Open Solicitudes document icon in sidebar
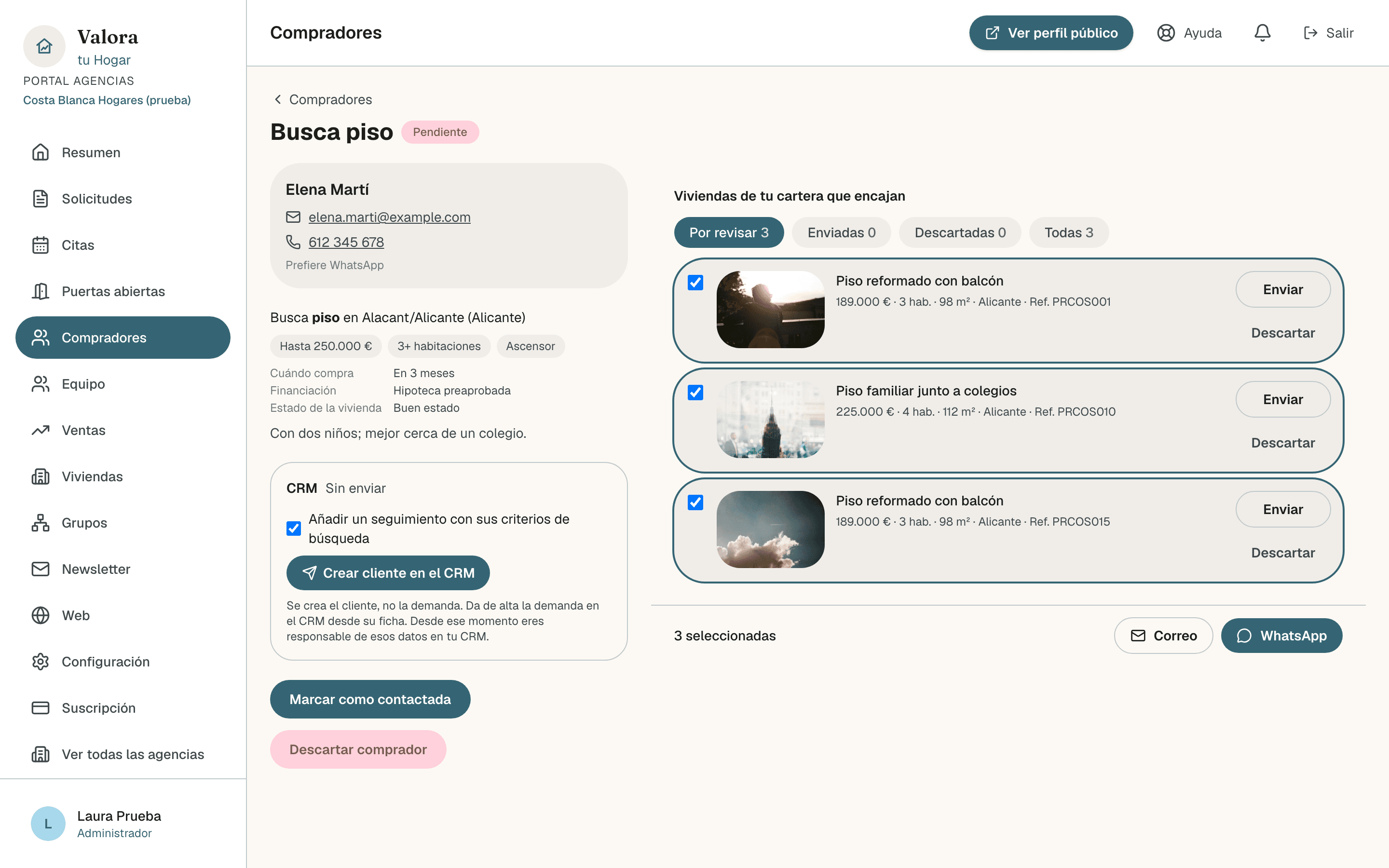1389x868 pixels. (40, 199)
